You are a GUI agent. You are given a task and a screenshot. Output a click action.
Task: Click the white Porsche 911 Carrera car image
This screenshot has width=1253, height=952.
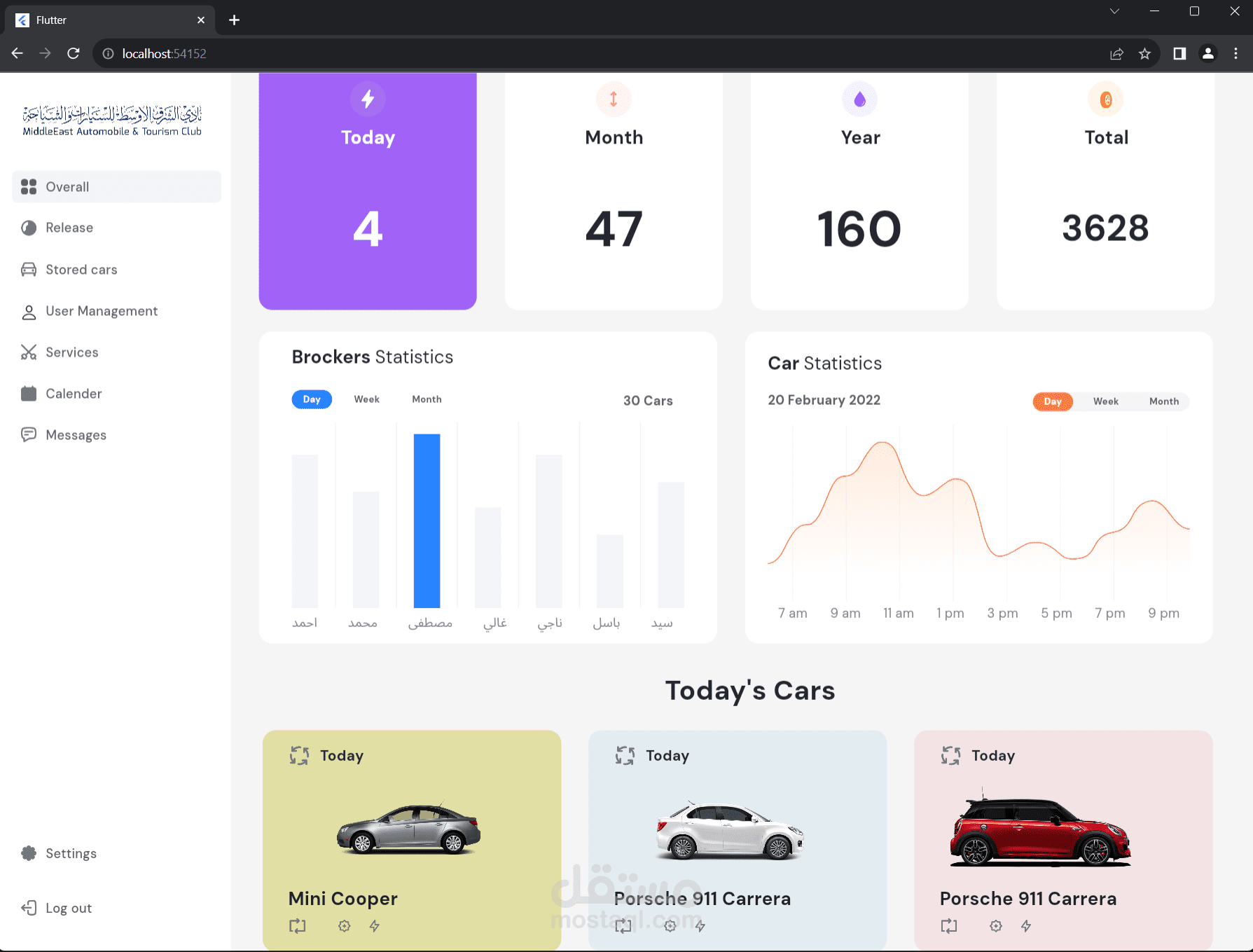[x=730, y=831]
